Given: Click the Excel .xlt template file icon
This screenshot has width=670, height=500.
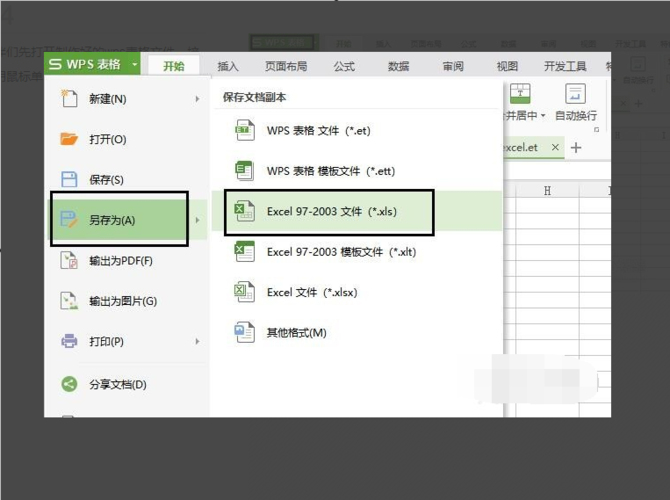Looking at the screenshot, I should click(245, 252).
